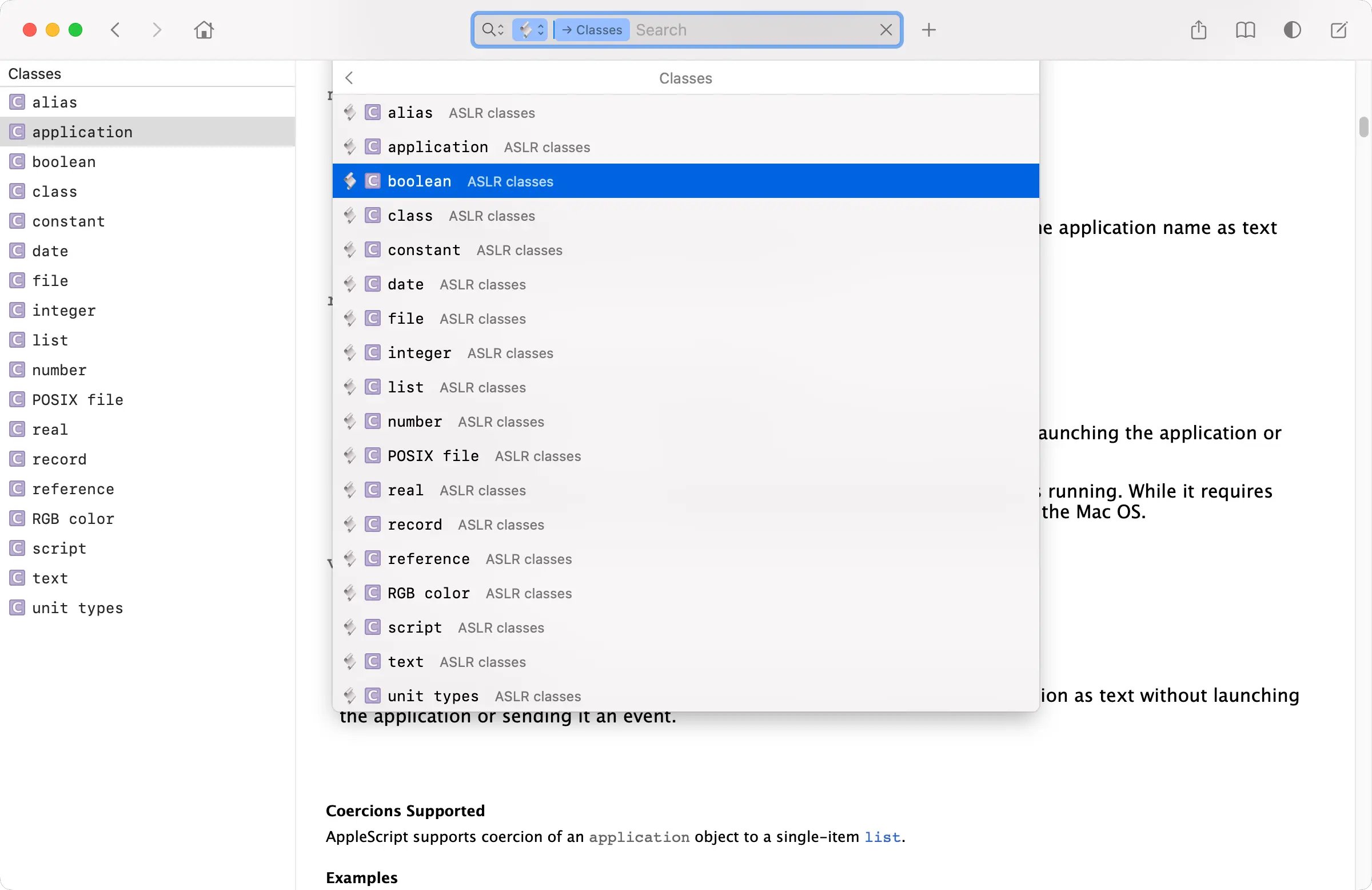Go forward with toolbar forward arrow
Image resolution: width=1372 pixels, height=890 pixels.
(x=157, y=30)
